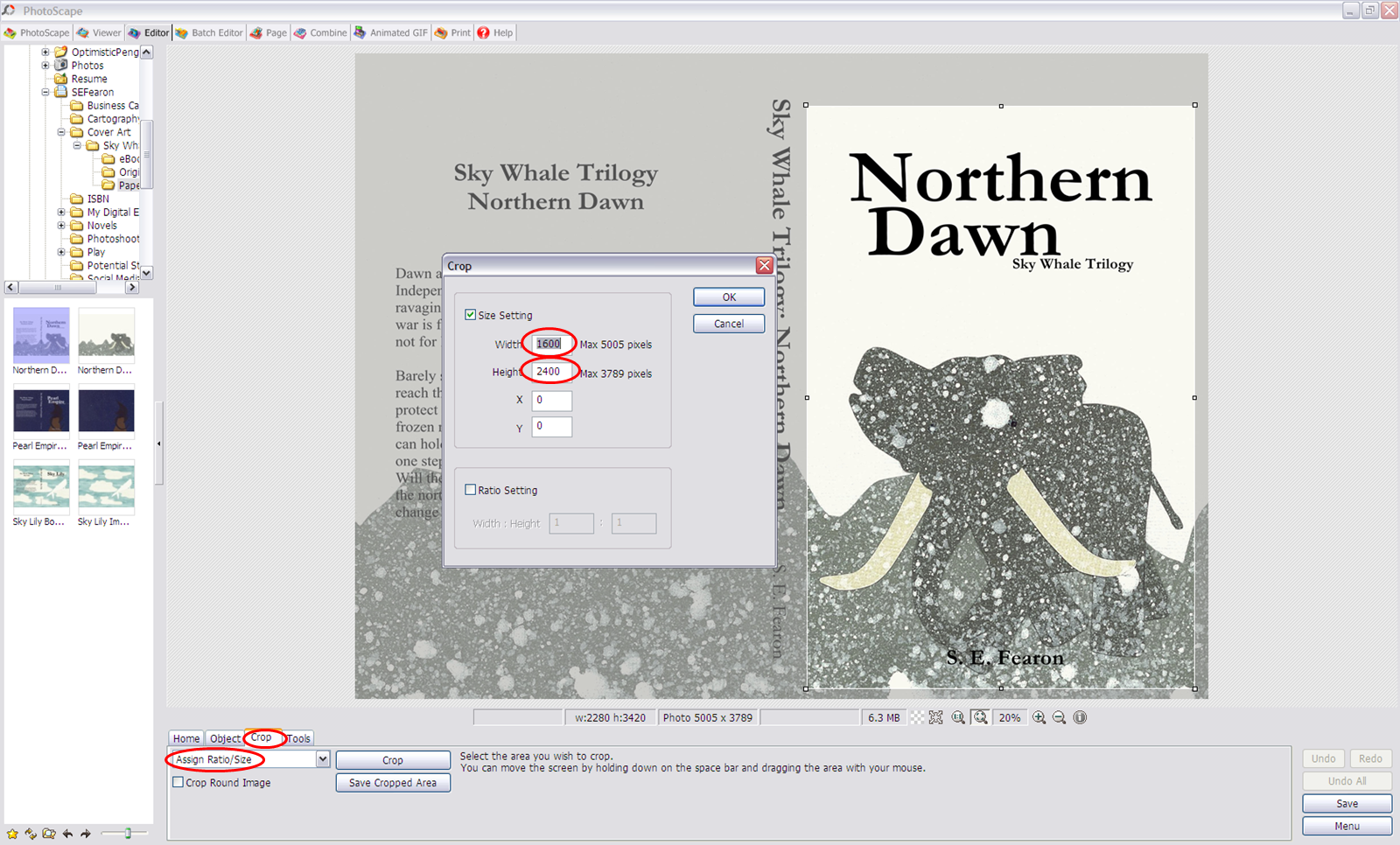Check the Crop Round Image option
Image resolution: width=1400 pixels, height=845 pixels.
178,782
